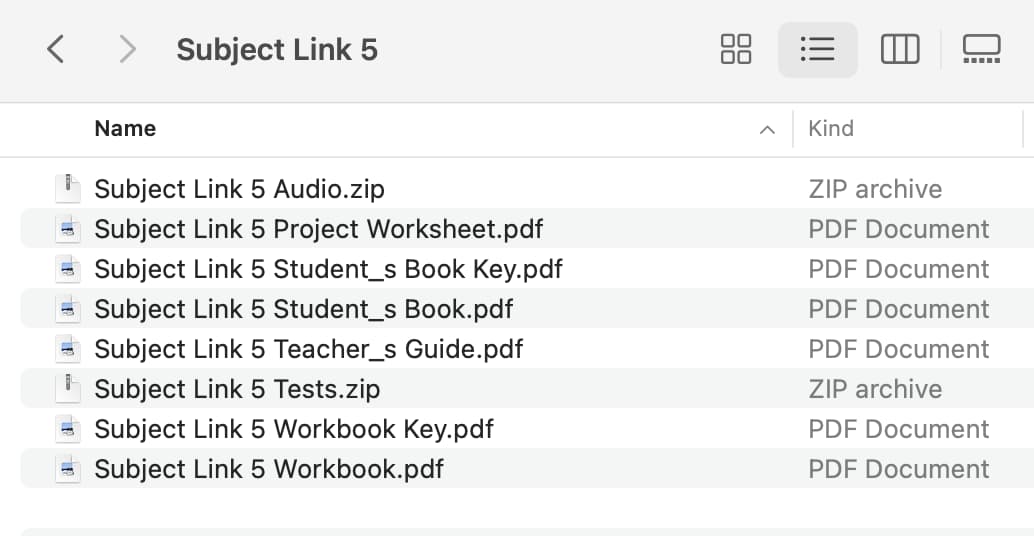1034x536 pixels.
Task: Click the Workbook.pdf file icon
Action: click(x=68, y=469)
